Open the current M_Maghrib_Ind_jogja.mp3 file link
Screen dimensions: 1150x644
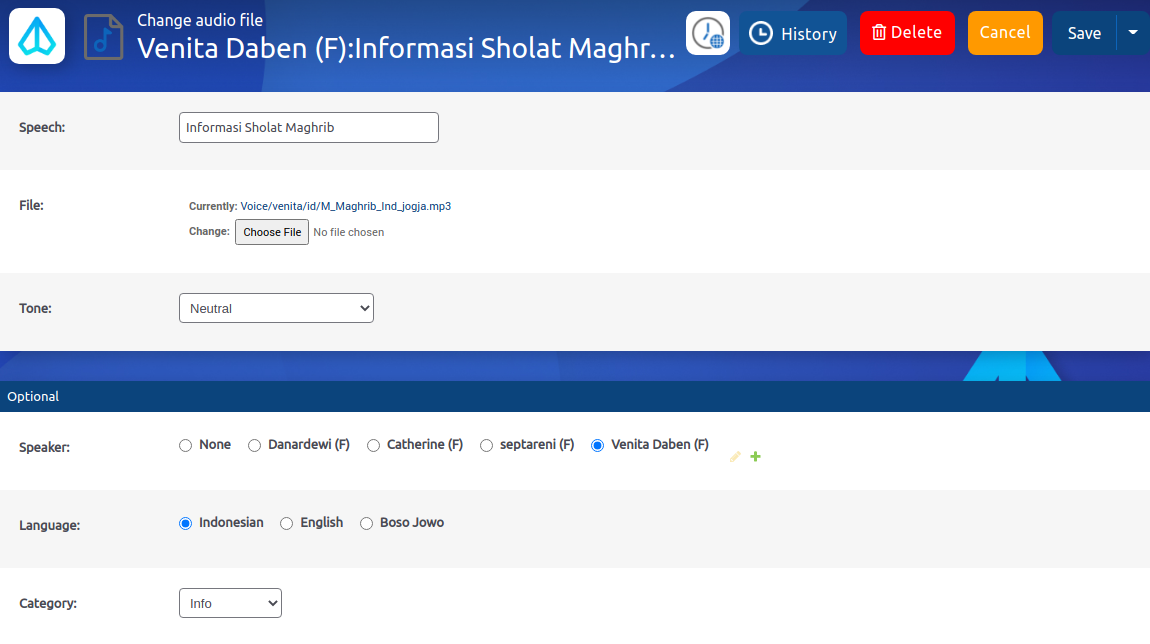pos(345,206)
